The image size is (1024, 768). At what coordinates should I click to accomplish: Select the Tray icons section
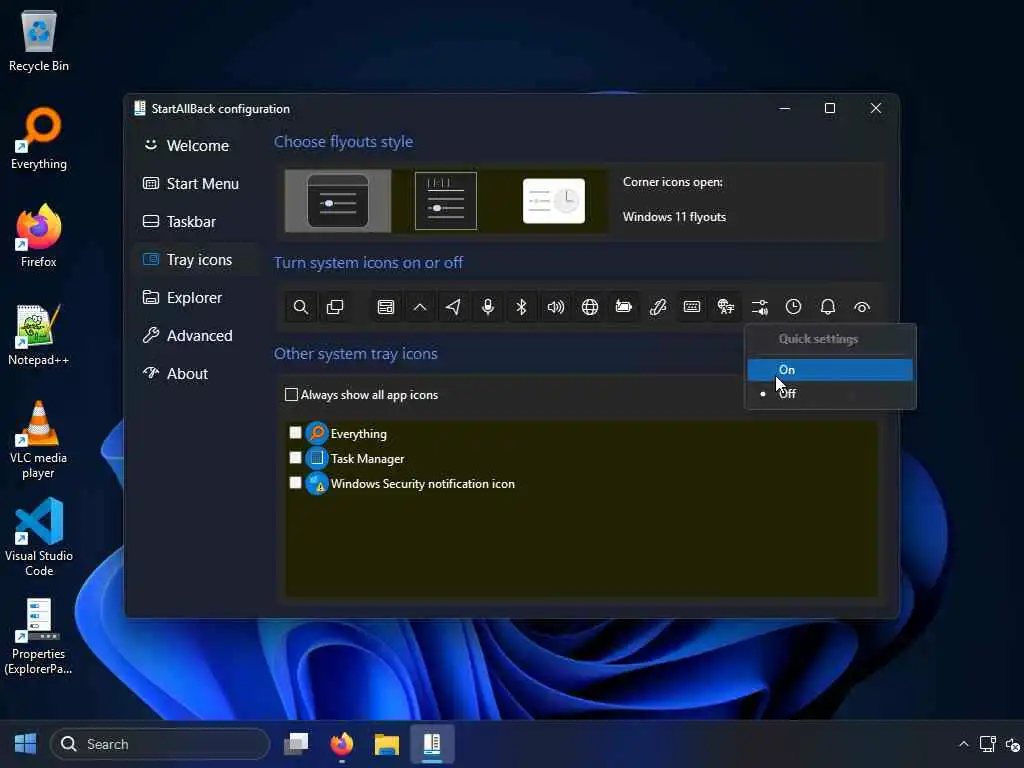click(197, 260)
